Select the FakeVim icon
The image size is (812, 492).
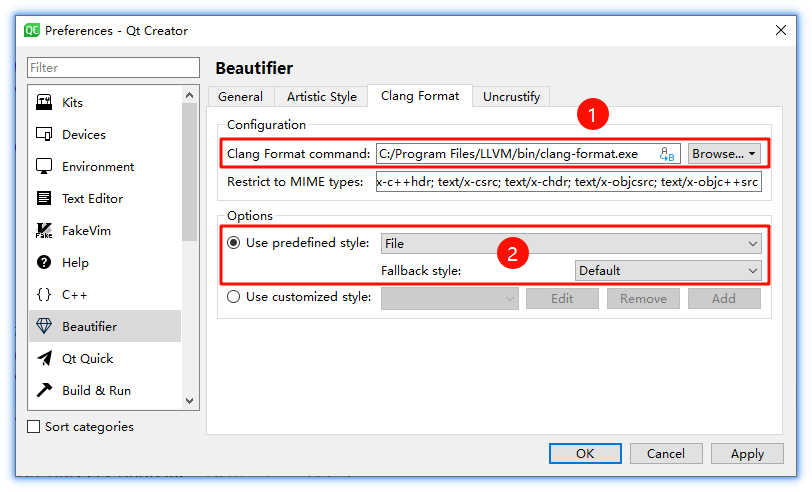(x=44, y=231)
